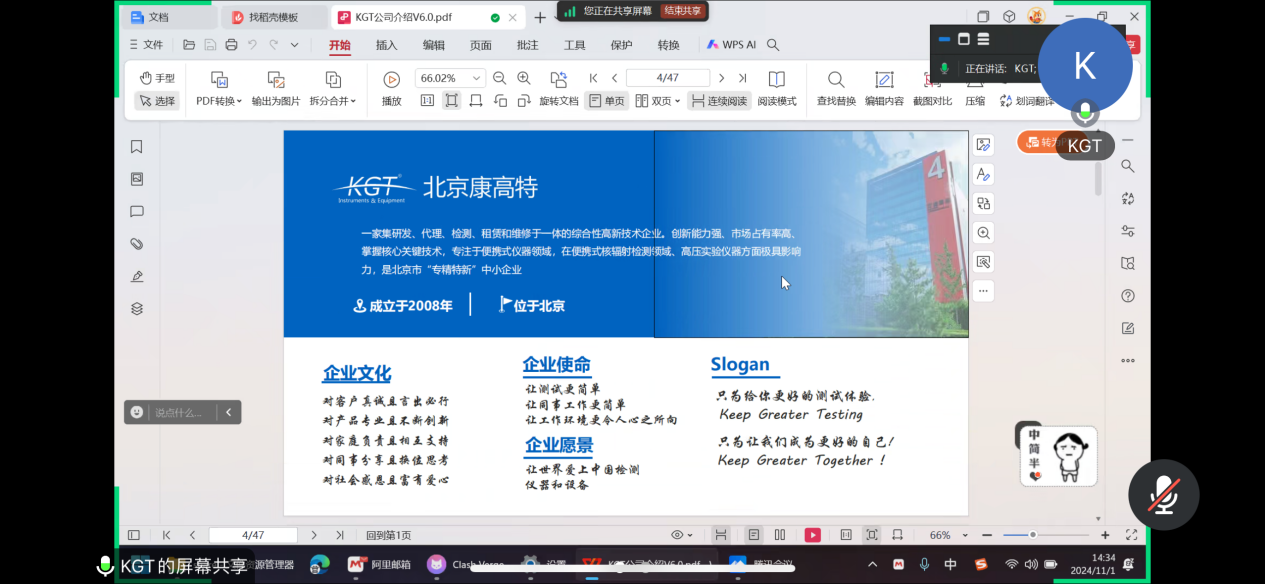Open the 批注 ribbon tab
This screenshot has width=1265, height=584.
[528, 45]
